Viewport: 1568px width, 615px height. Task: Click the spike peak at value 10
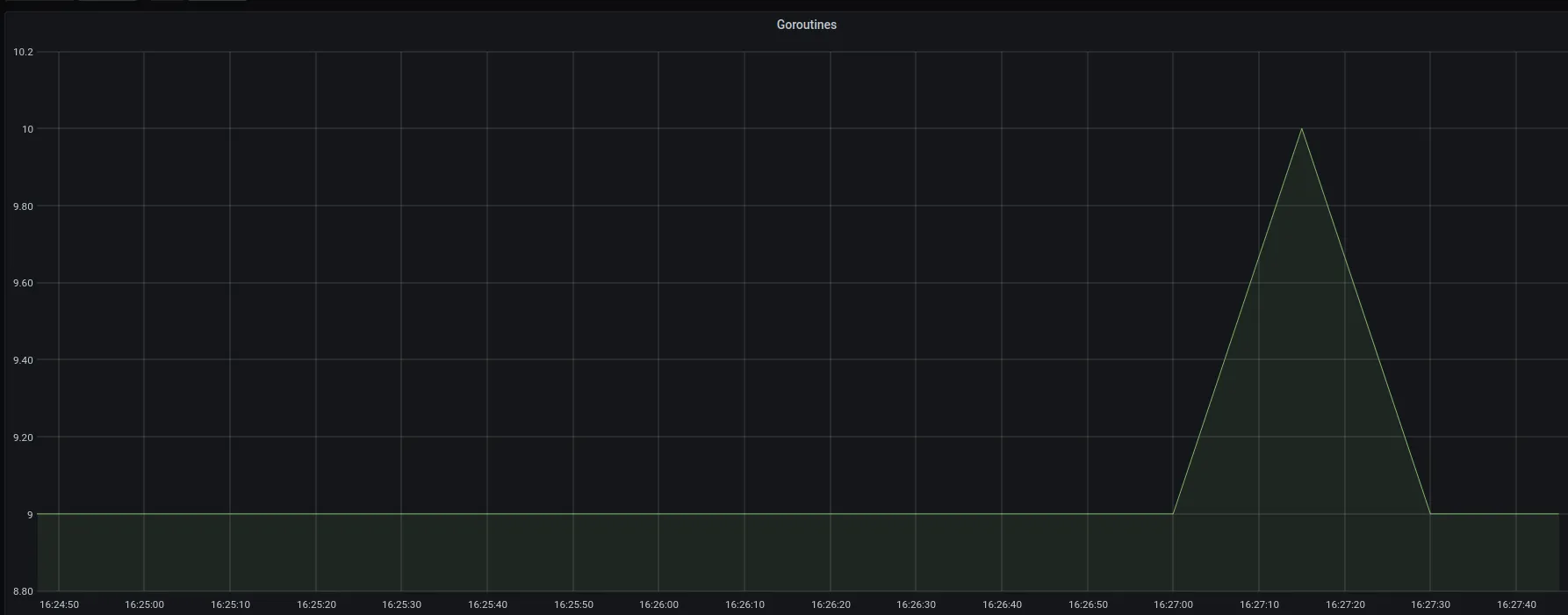(x=1301, y=129)
